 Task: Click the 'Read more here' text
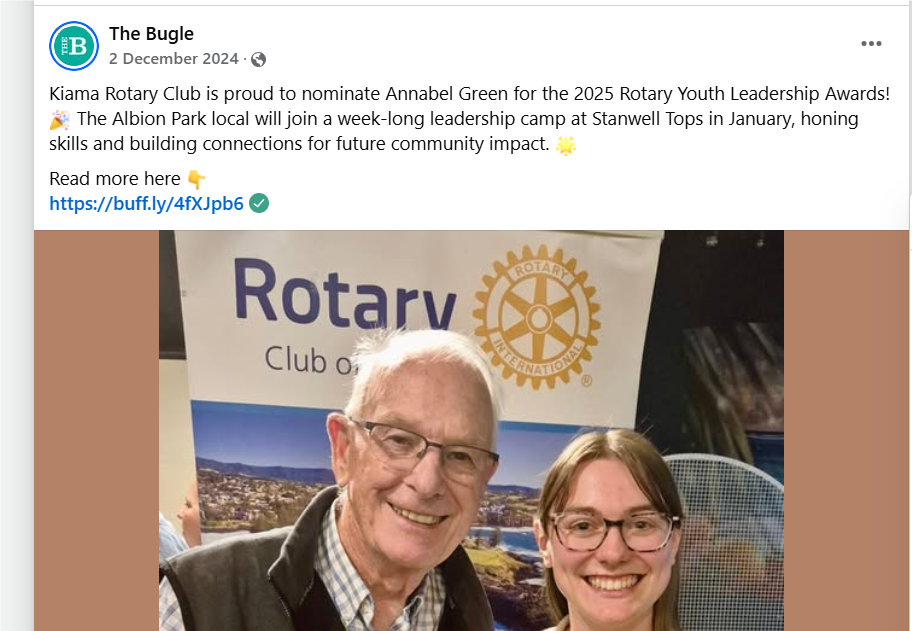tap(115, 179)
